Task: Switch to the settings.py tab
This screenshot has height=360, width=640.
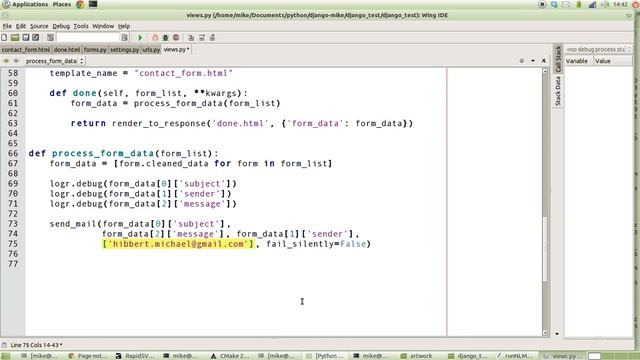Action: 124,49
